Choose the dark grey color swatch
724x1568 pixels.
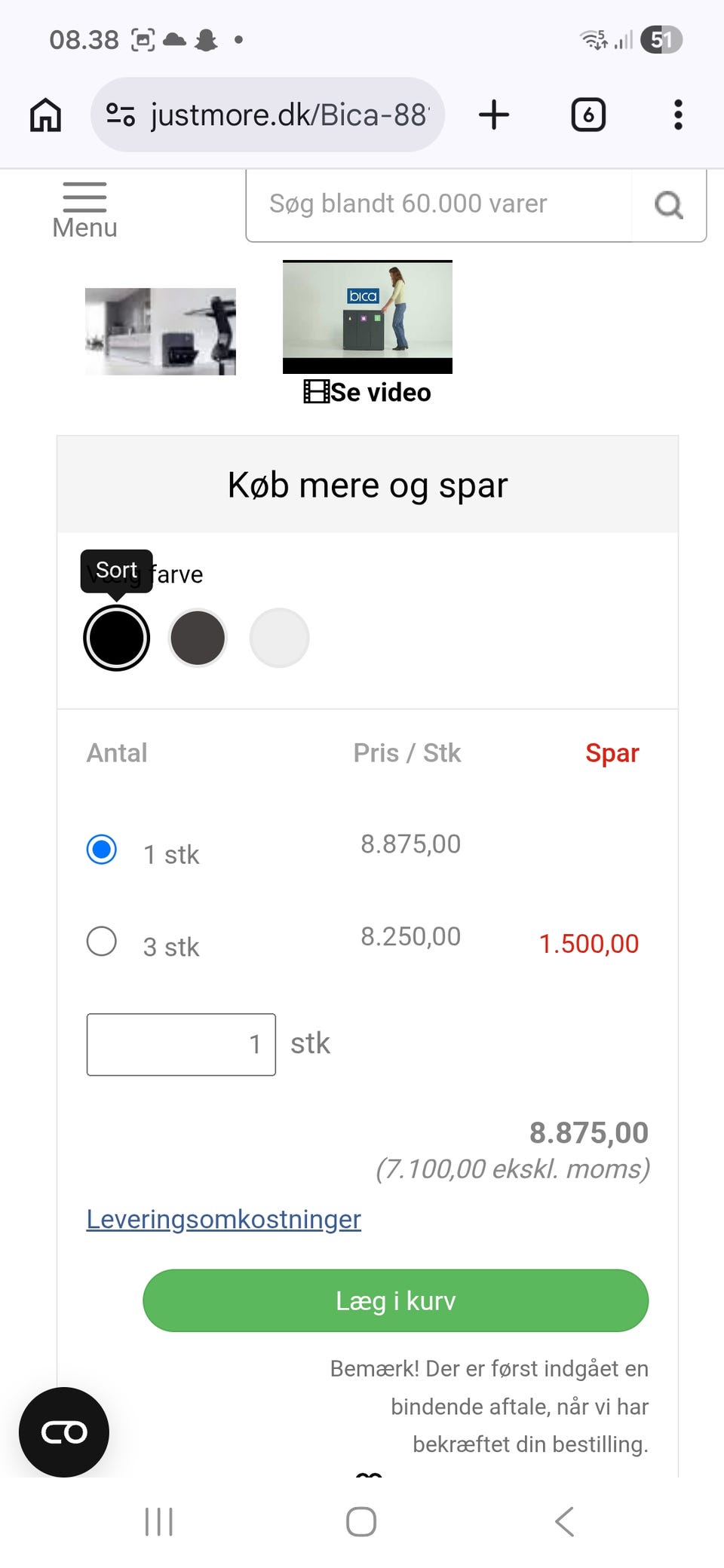(x=198, y=638)
